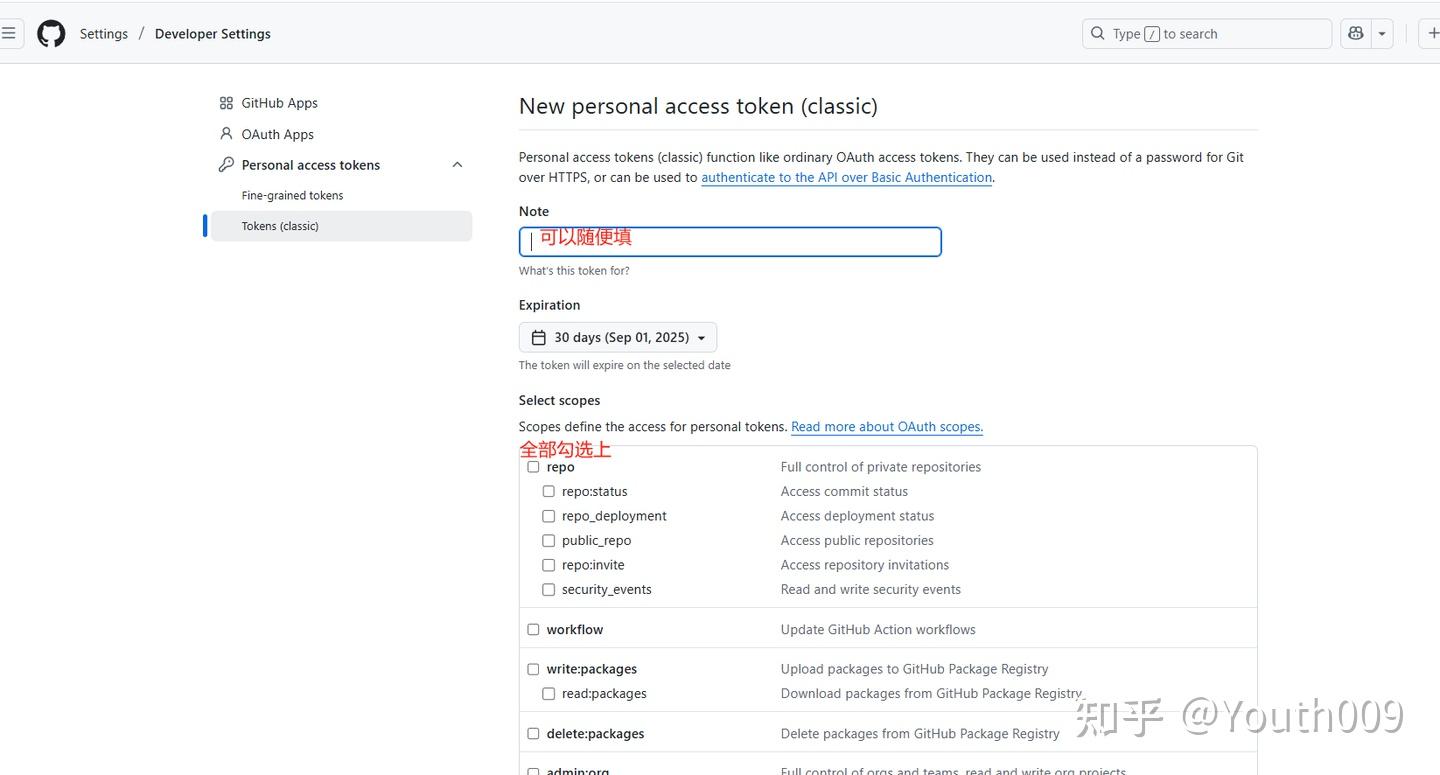Viewport: 1440px width, 775px height.
Task: Check the workflow scope checkbox
Action: pos(533,630)
